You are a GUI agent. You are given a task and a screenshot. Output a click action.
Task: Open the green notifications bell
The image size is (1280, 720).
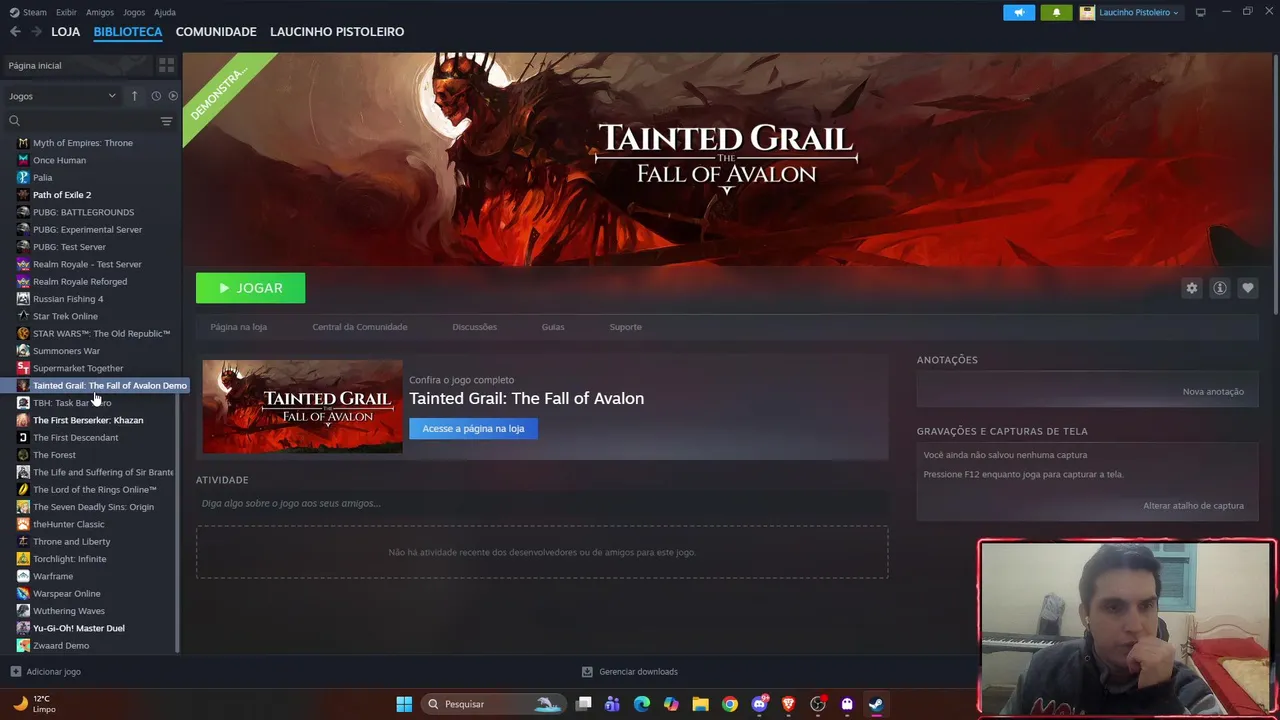point(1056,12)
